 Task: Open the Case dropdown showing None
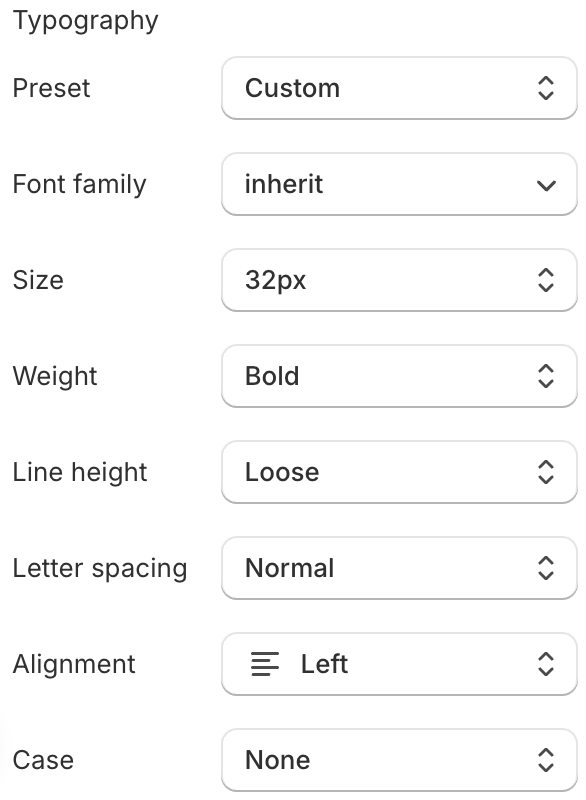point(399,760)
